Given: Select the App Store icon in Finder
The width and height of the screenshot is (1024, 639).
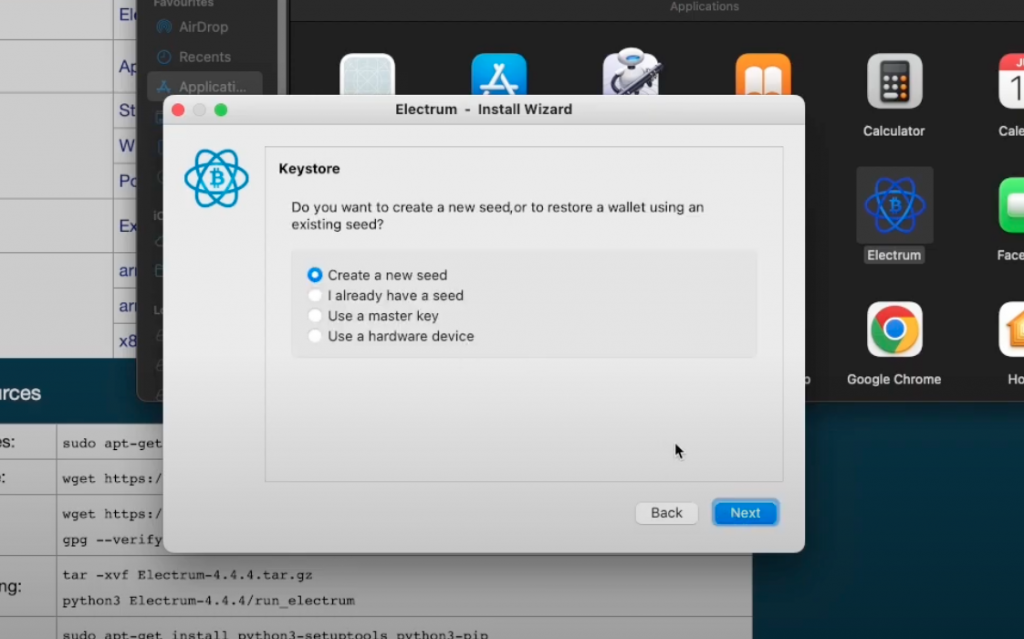Looking at the screenshot, I should pos(499,74).
